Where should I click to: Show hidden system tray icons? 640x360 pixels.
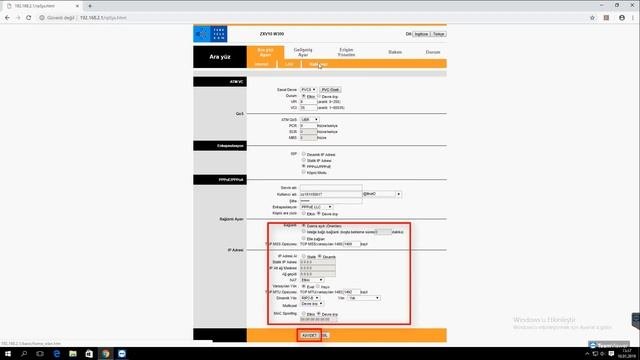point(587,353)
